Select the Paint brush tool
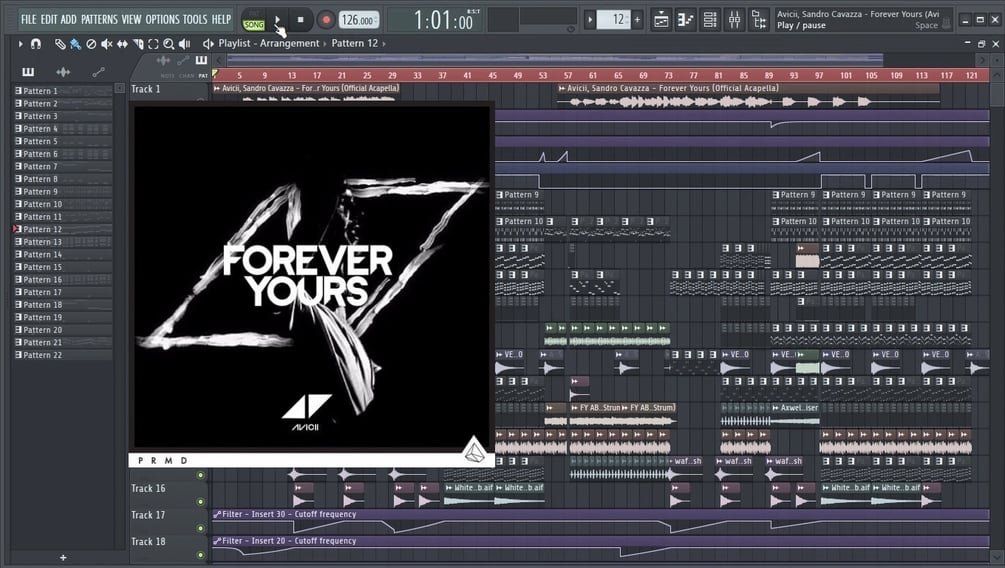Image resolution: width=1005 pixels, height=568 pixels. coord(75,44)
